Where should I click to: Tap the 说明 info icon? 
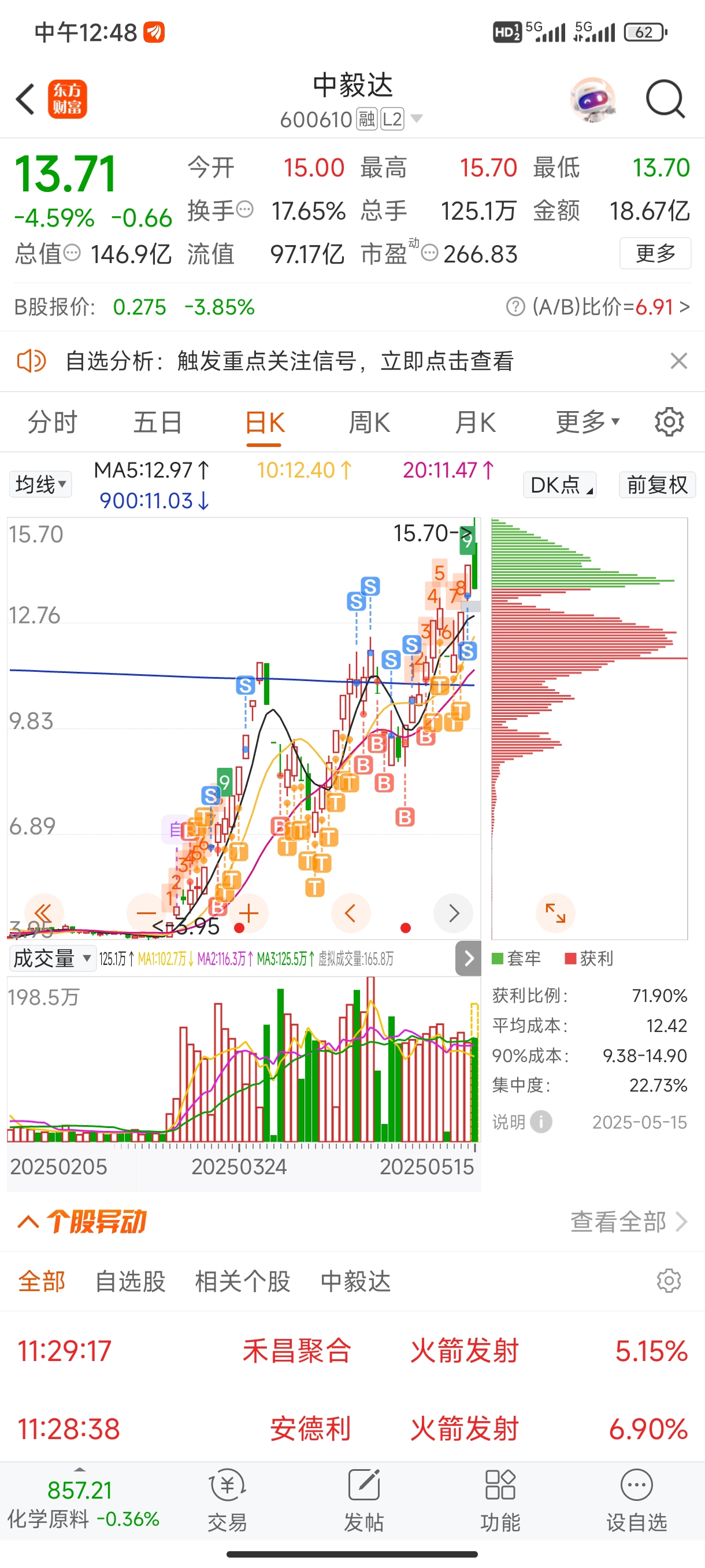point(541,1121)
